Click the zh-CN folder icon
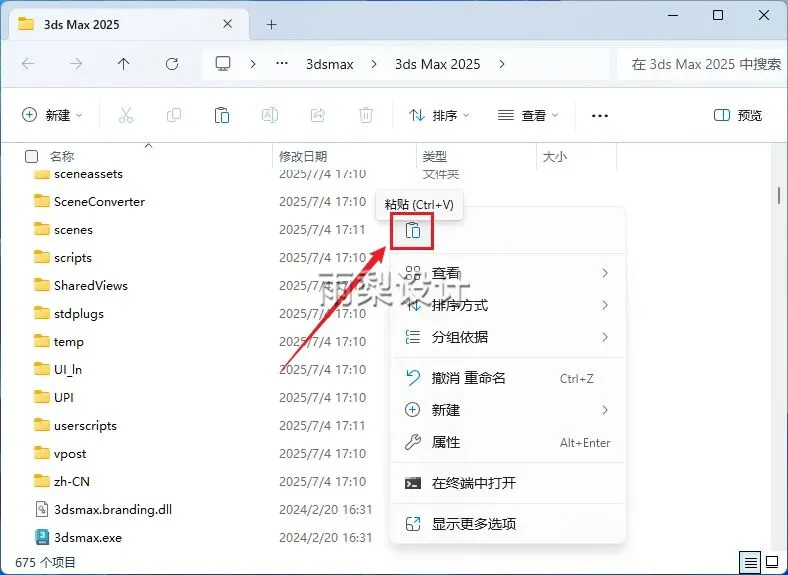Viewport: 788px width, 575px height. [42, 481]
